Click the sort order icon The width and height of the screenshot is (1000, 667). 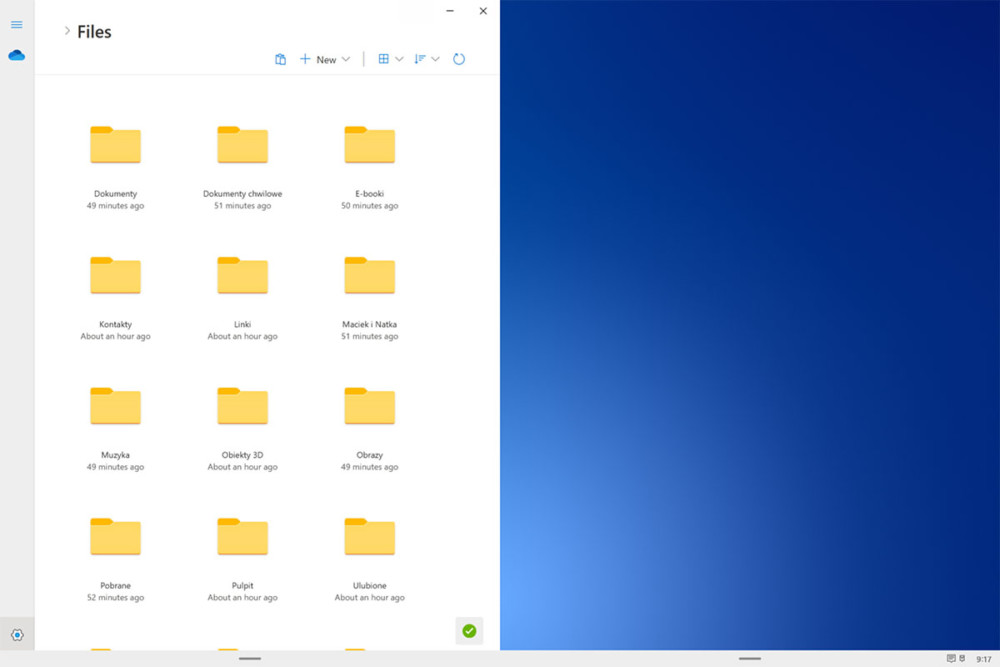[x=419, y=59]
